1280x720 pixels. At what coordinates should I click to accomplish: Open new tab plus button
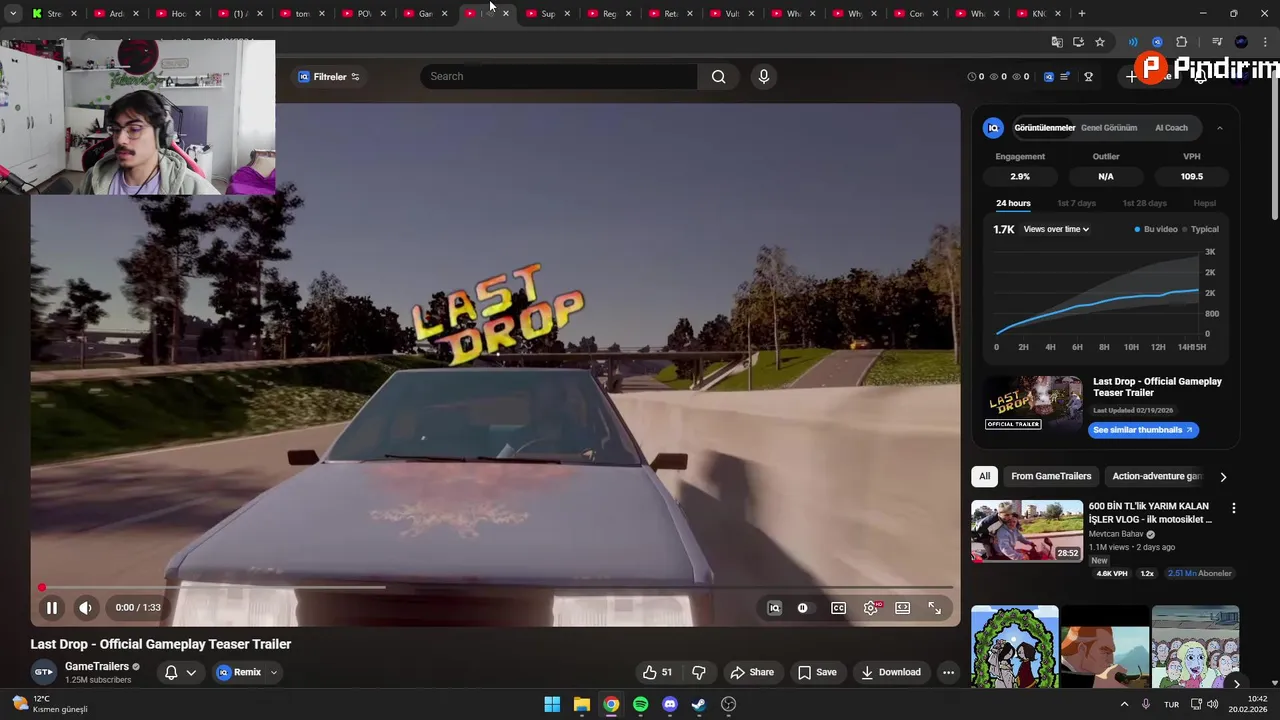[1081, 13]
